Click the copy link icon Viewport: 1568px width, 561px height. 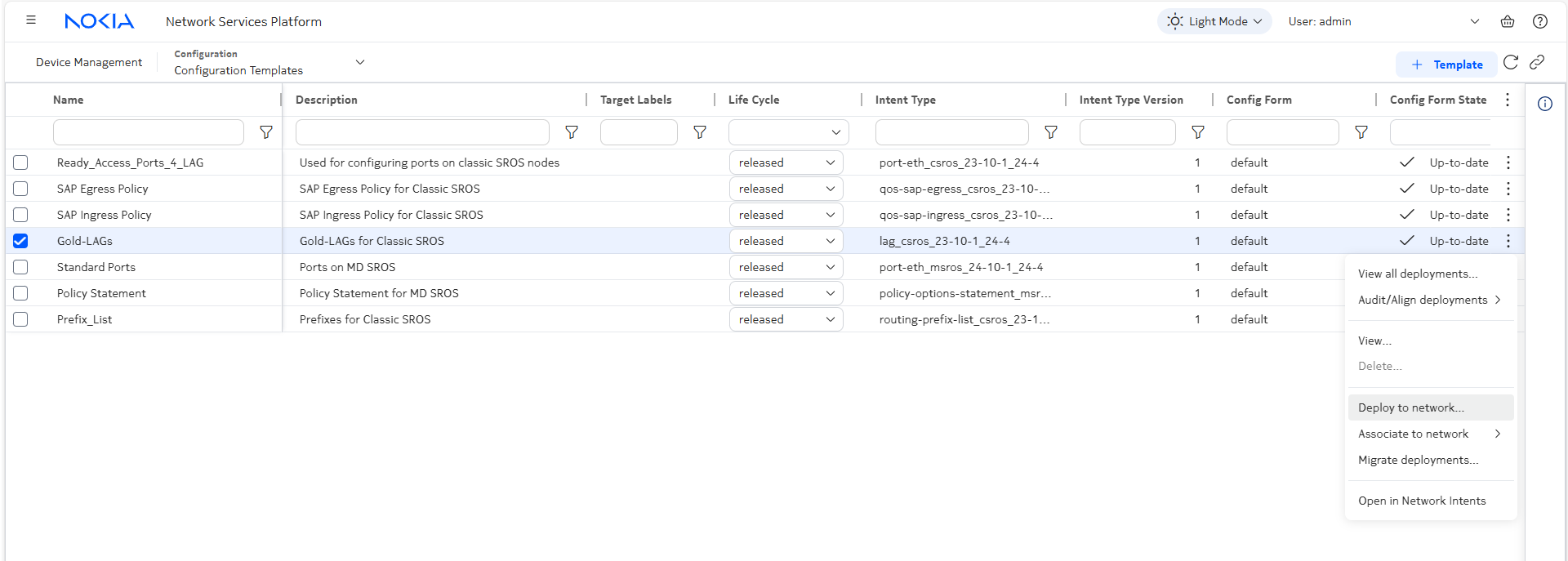(x=1537, y=63)
